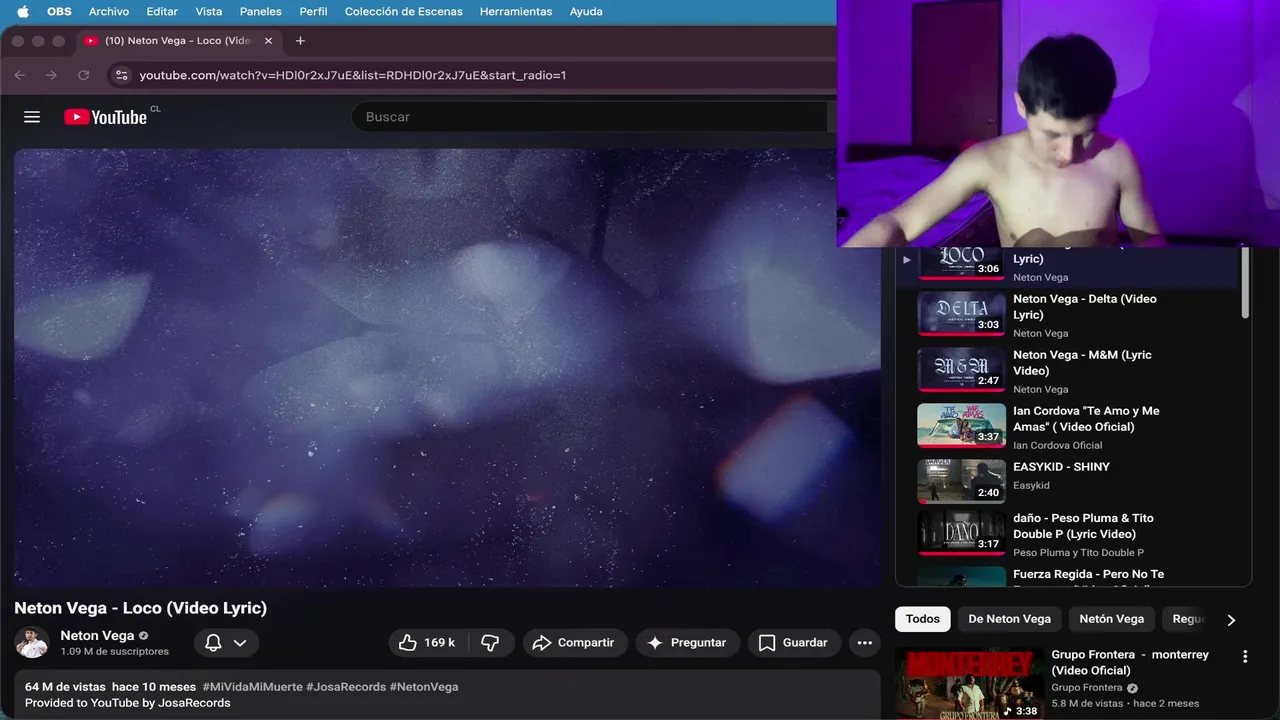Screen dimensions: 1280x720
Task: Open the Colección de Escenas menu
Action: click(x=403, y=12)
